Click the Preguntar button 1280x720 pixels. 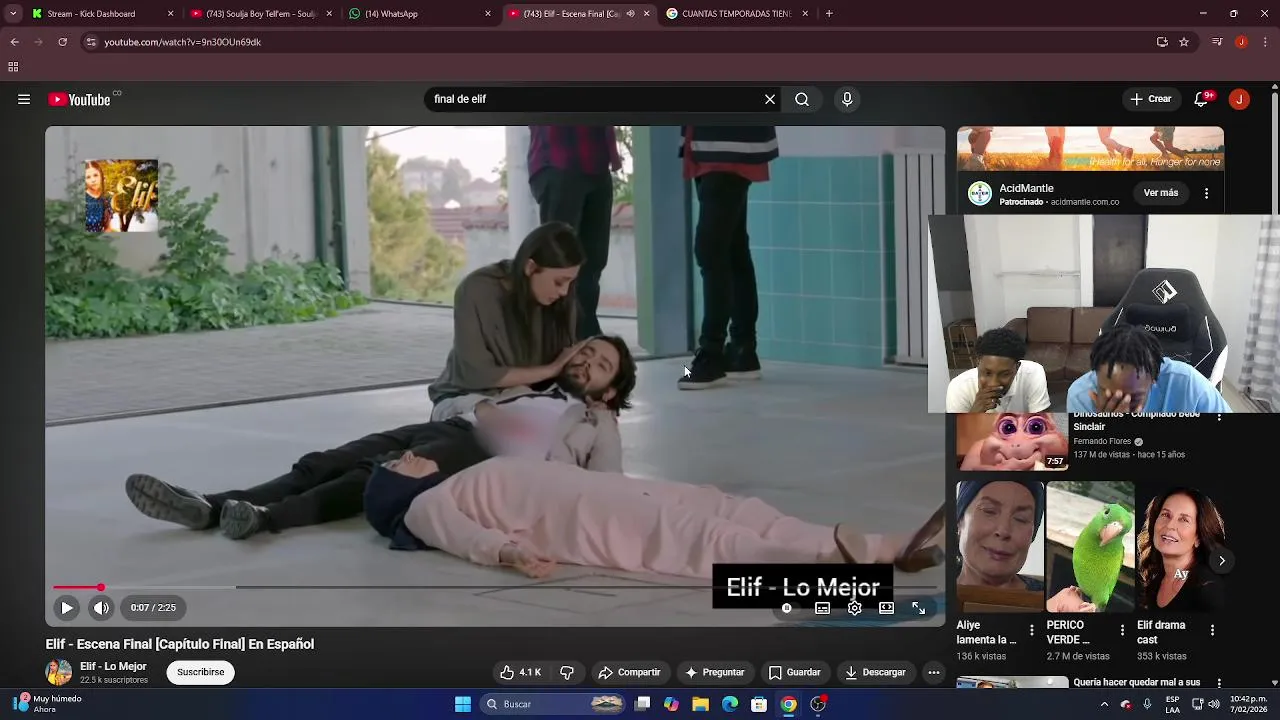click(714, 672)
